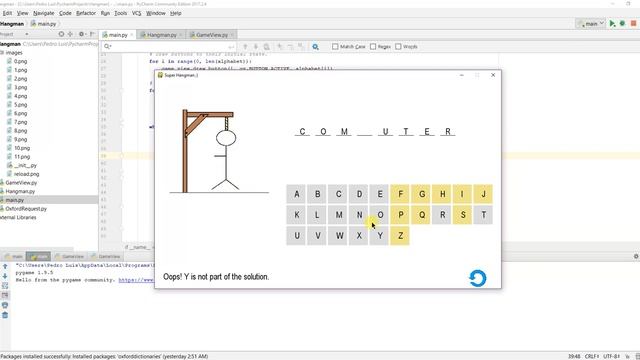Guess letter K in Hangman game
The image size is (640, 360).
pyautogui.click(x=297, y=215)
